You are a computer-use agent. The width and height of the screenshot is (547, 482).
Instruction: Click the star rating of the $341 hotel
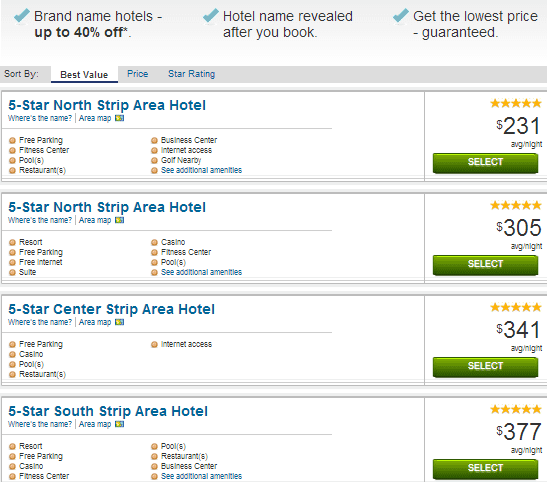[516, 307]
